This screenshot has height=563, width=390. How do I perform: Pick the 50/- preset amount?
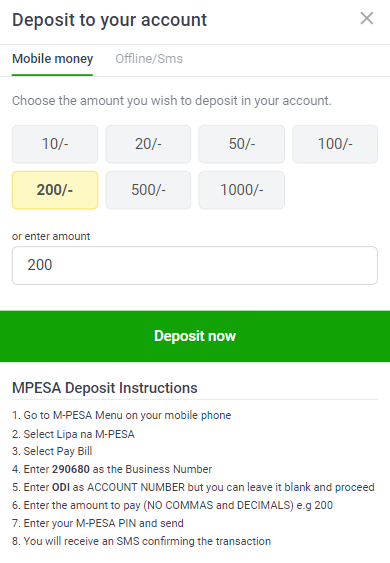tap(242, 144)
